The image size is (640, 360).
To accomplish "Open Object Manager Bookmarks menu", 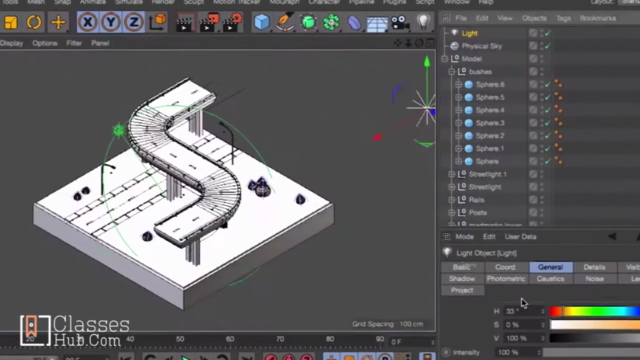I will (x=598, y=18).
